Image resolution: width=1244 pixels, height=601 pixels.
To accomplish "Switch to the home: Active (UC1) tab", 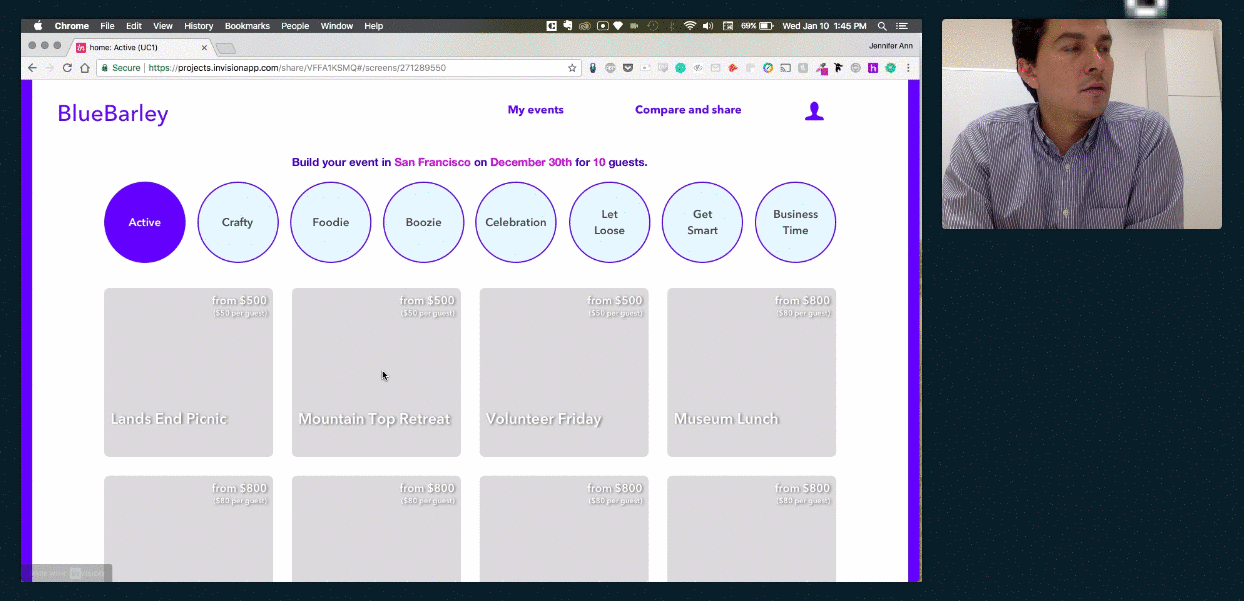I will [x=140, y=47].
